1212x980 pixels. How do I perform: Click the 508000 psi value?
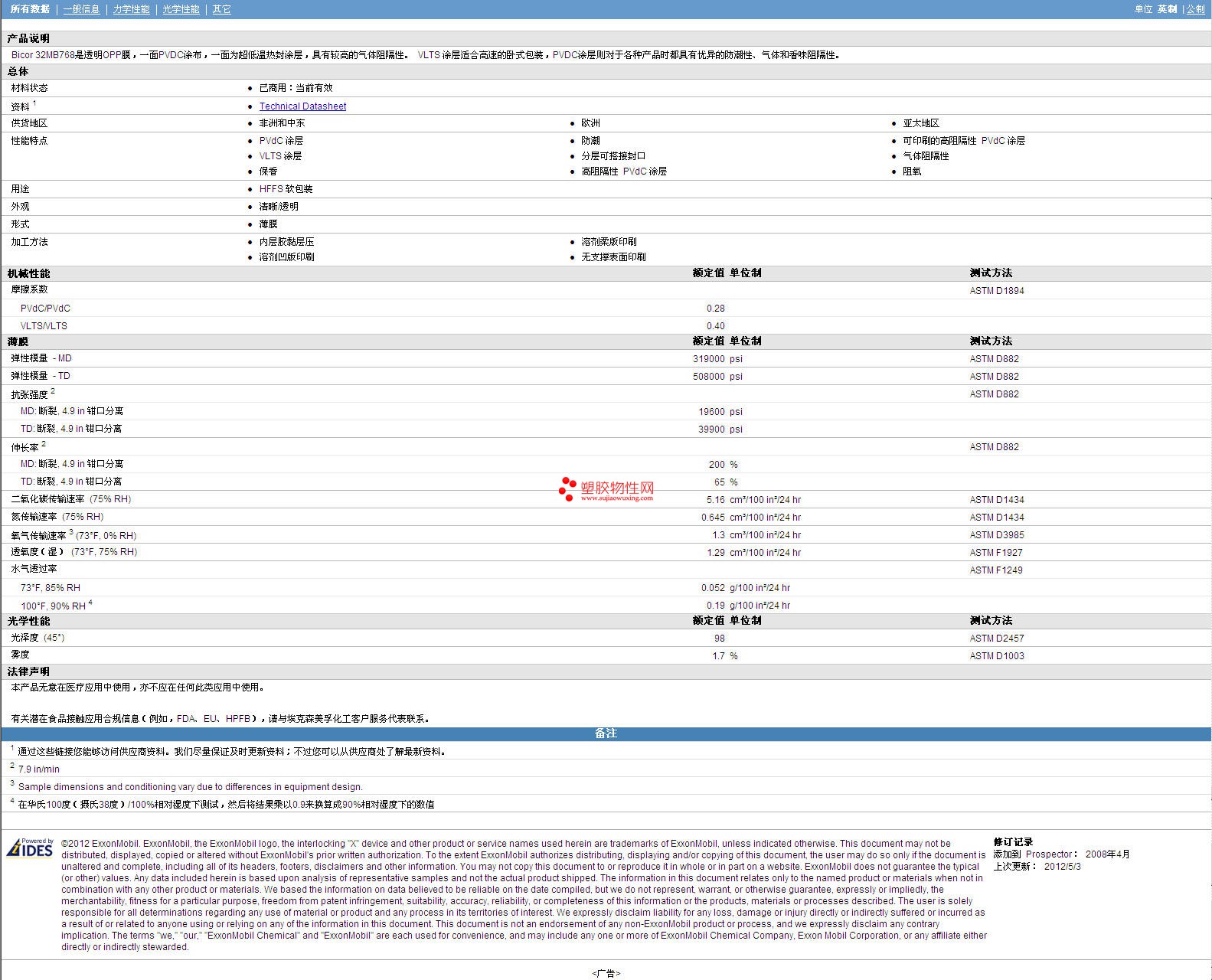tap(717, 377)
